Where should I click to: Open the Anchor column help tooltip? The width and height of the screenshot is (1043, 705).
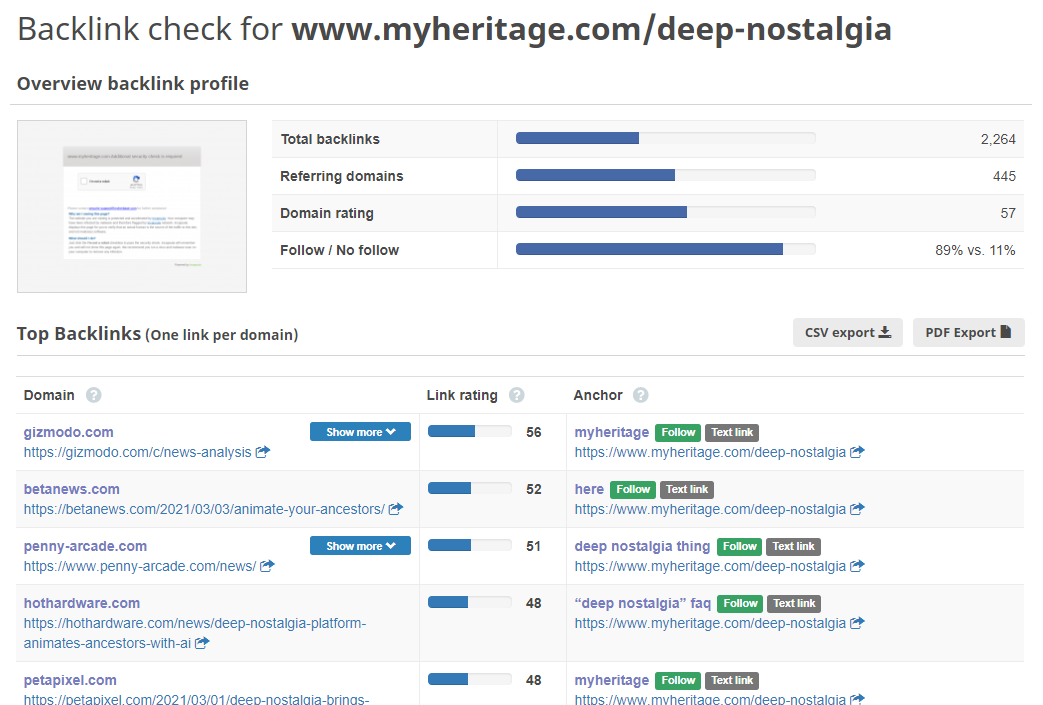[x=640, y=395]
